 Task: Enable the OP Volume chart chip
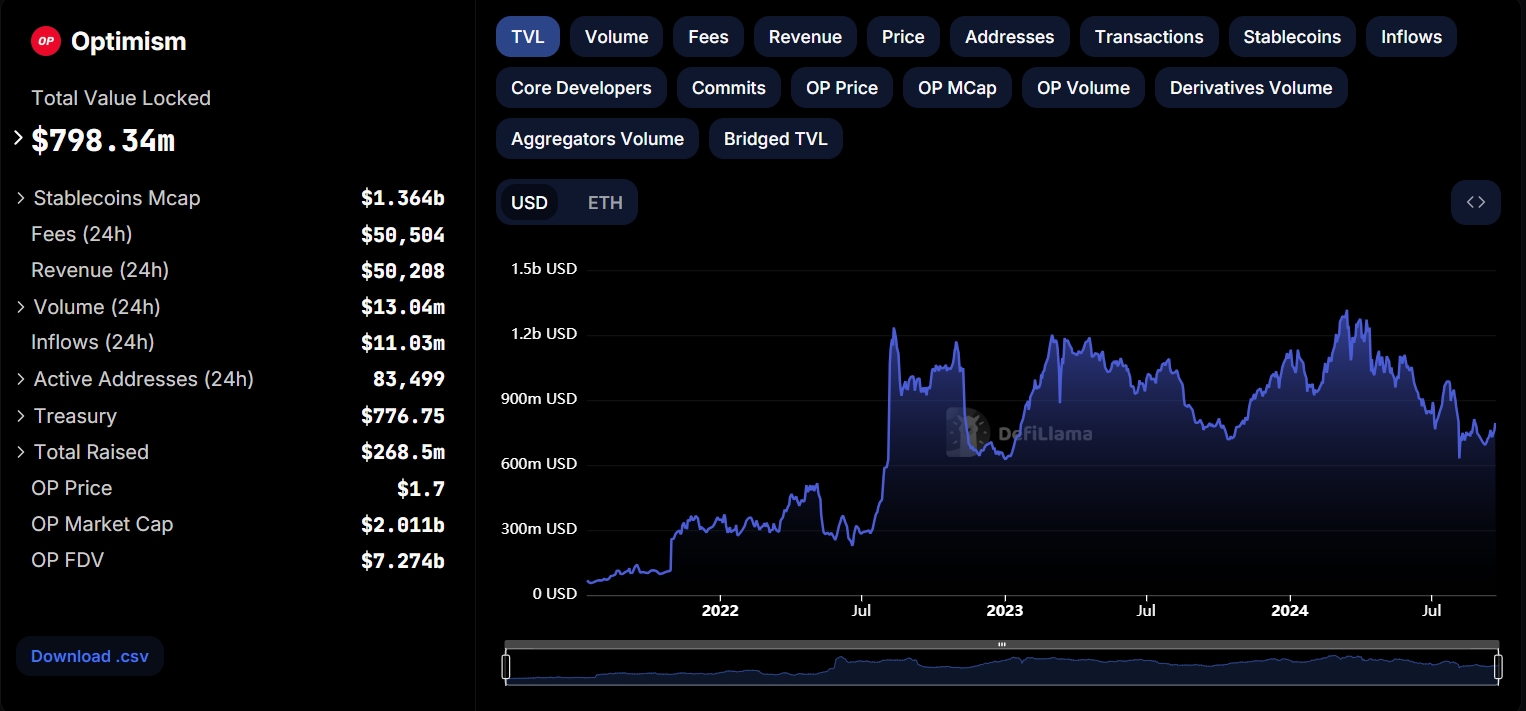point(1083,88)
